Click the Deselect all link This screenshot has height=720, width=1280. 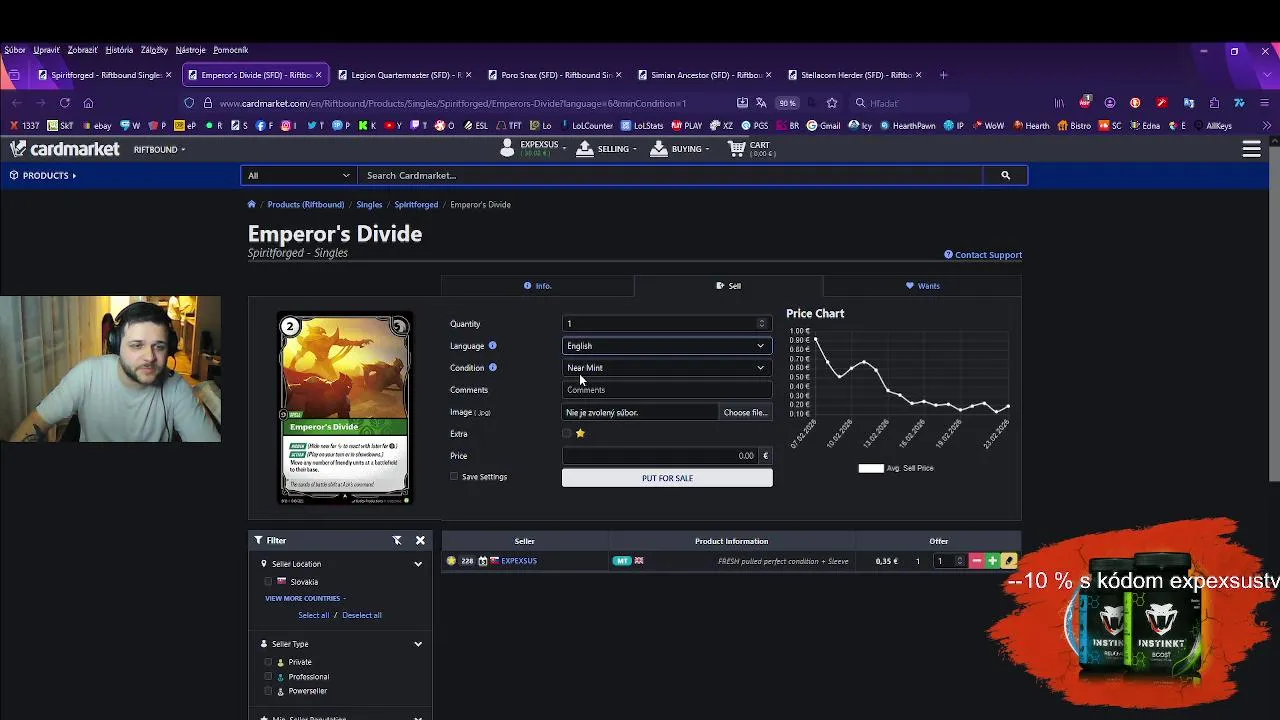coord(361,615)
